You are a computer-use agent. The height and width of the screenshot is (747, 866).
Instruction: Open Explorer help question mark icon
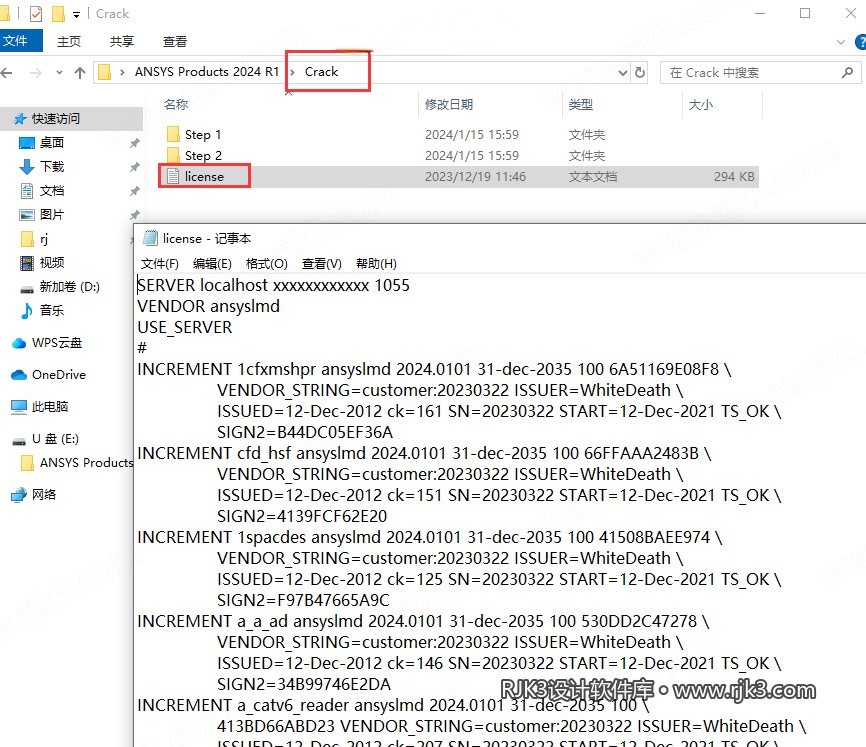pos(860,41)
